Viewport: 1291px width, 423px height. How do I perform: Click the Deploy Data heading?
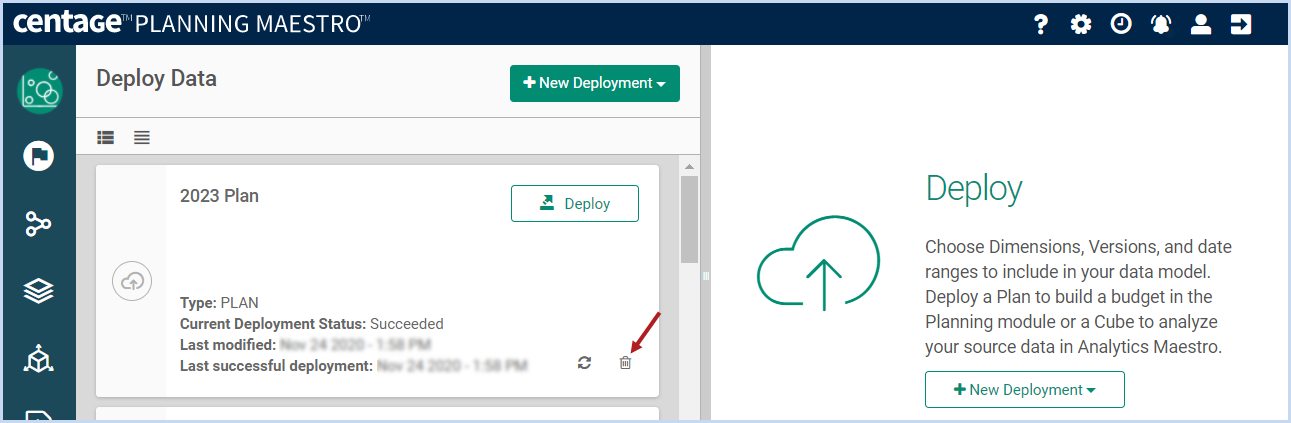click(156, 78)
